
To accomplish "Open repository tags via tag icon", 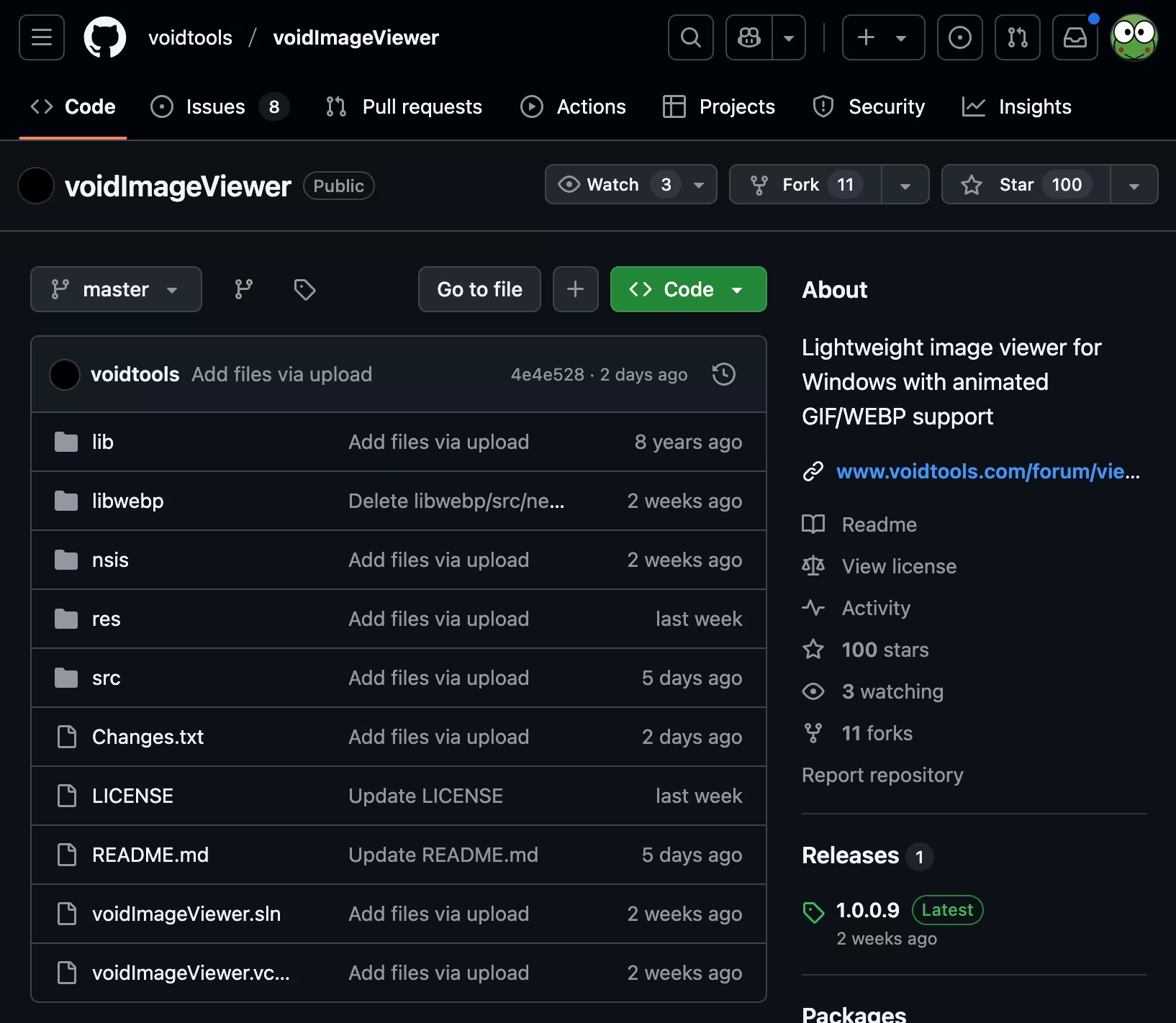I will (x=304, y=289).
